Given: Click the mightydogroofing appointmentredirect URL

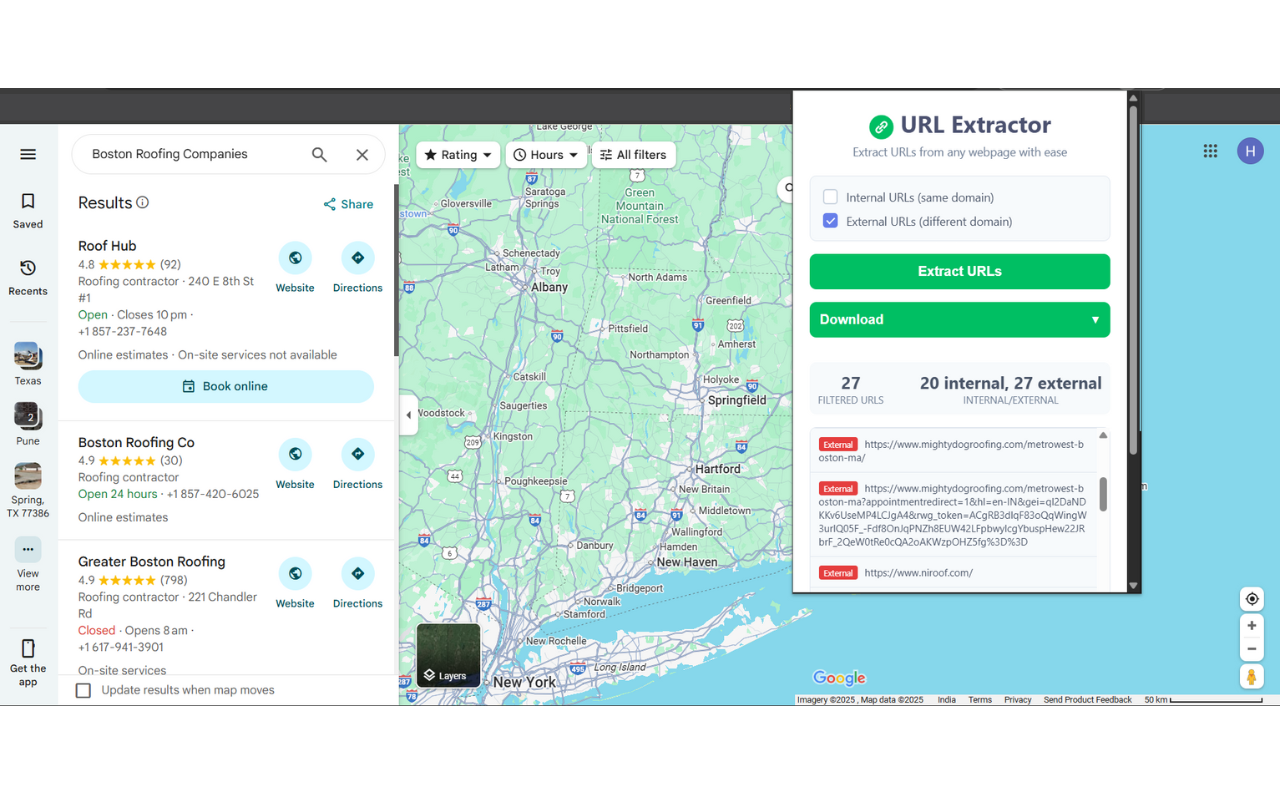Looking at the screenshot, I should coord(953,515).
